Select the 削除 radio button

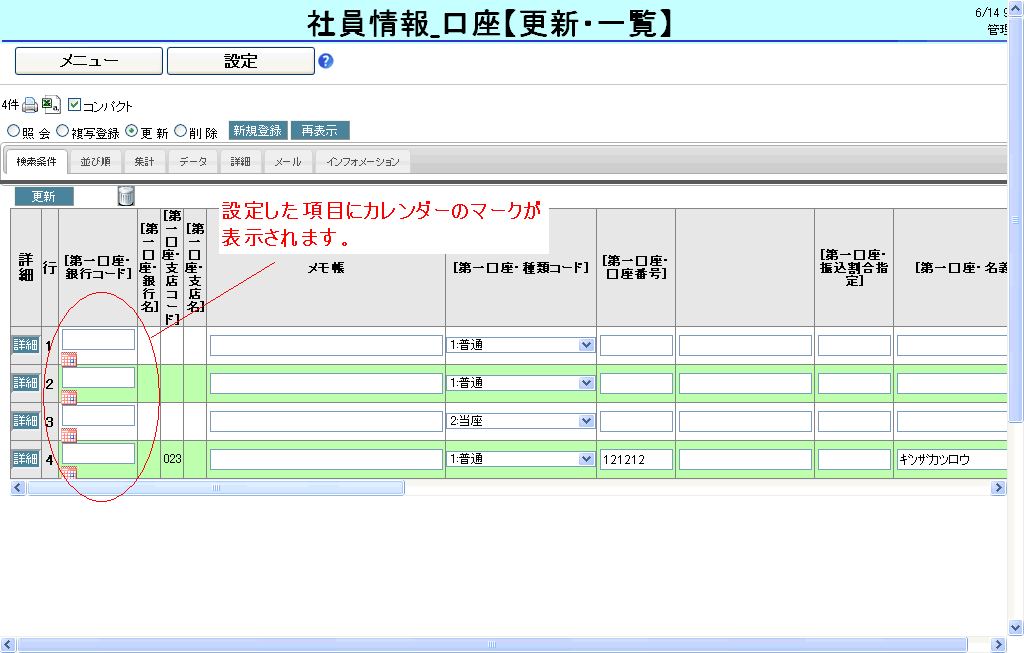[x=181, y=131]
